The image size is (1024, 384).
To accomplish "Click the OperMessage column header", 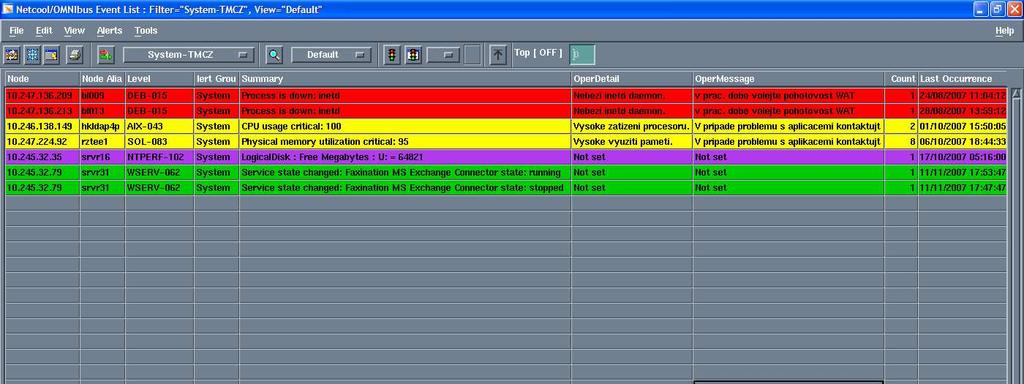I will (788, 79).
